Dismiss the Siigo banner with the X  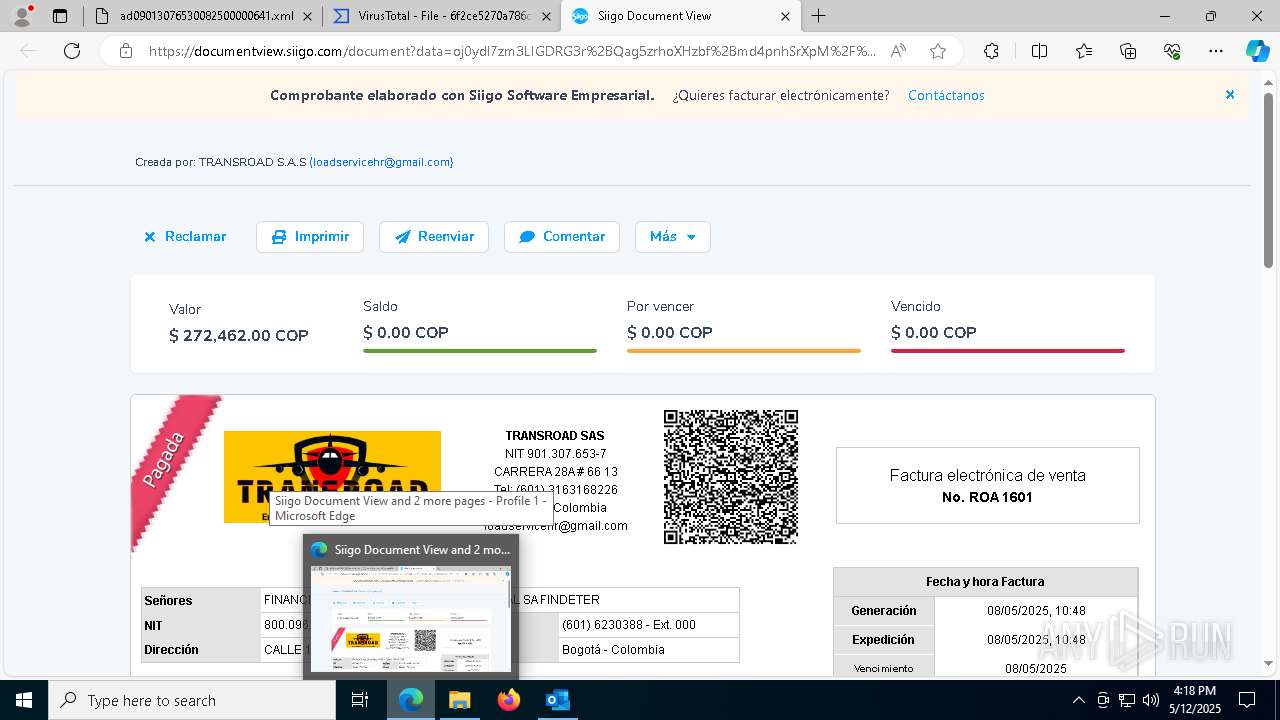[1230, 95]
